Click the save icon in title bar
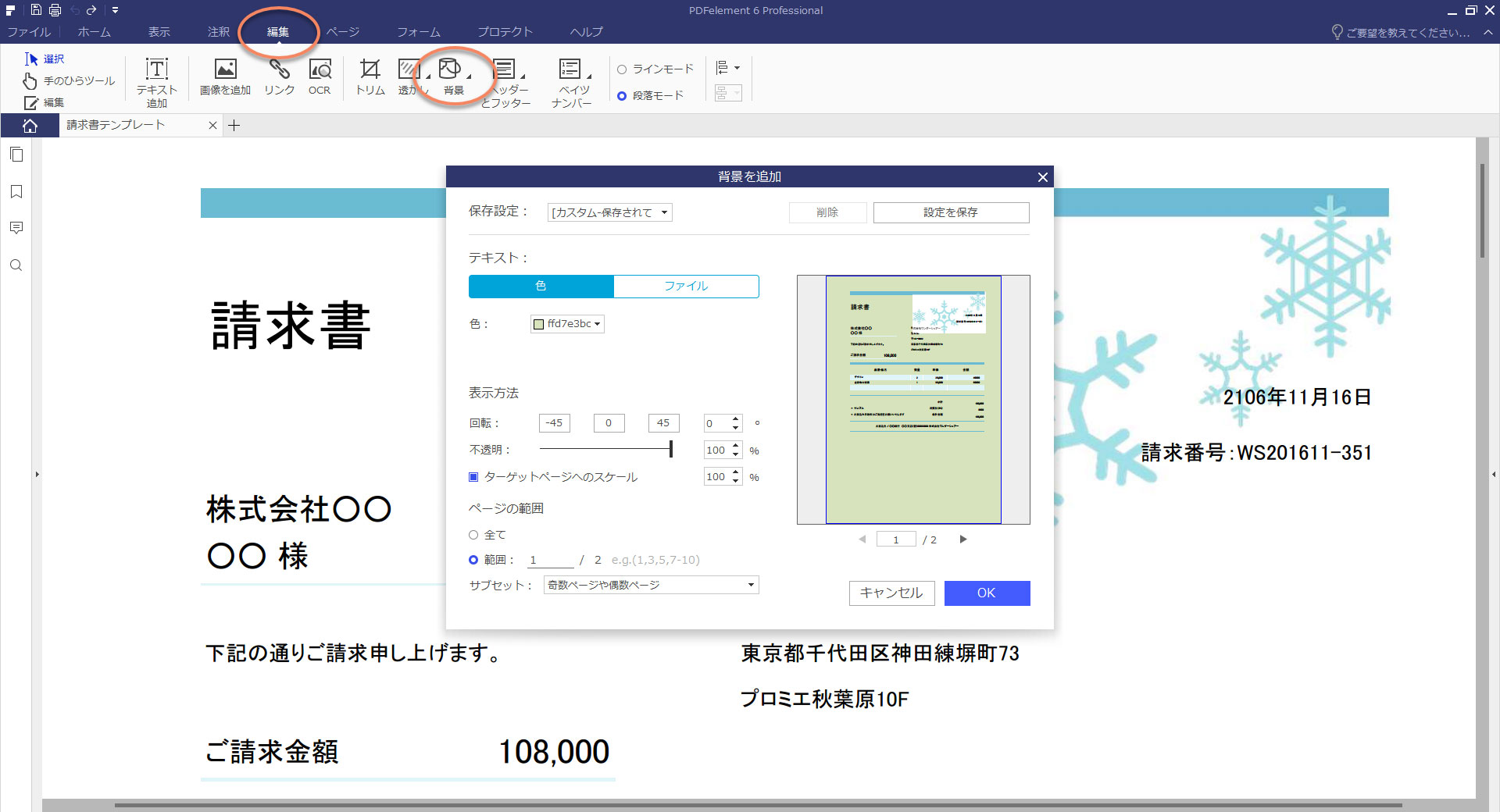Viewport: 1500px width, 812px height. coord(36,10)
